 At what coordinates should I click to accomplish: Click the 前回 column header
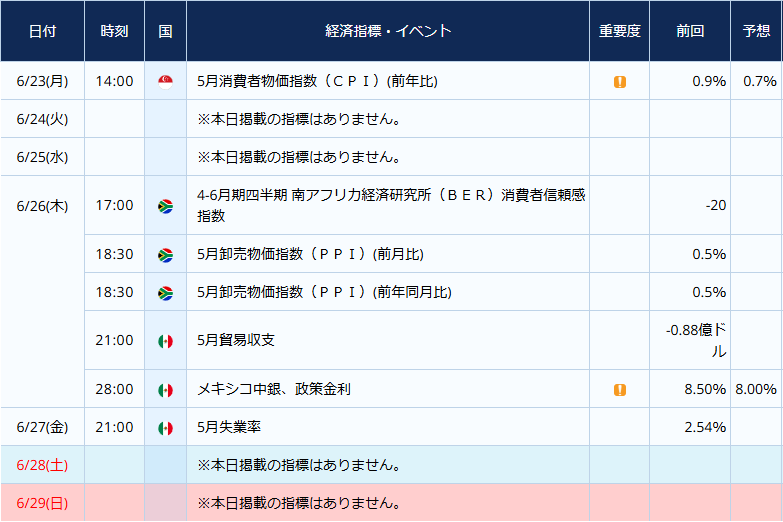(x=690, y=31)
